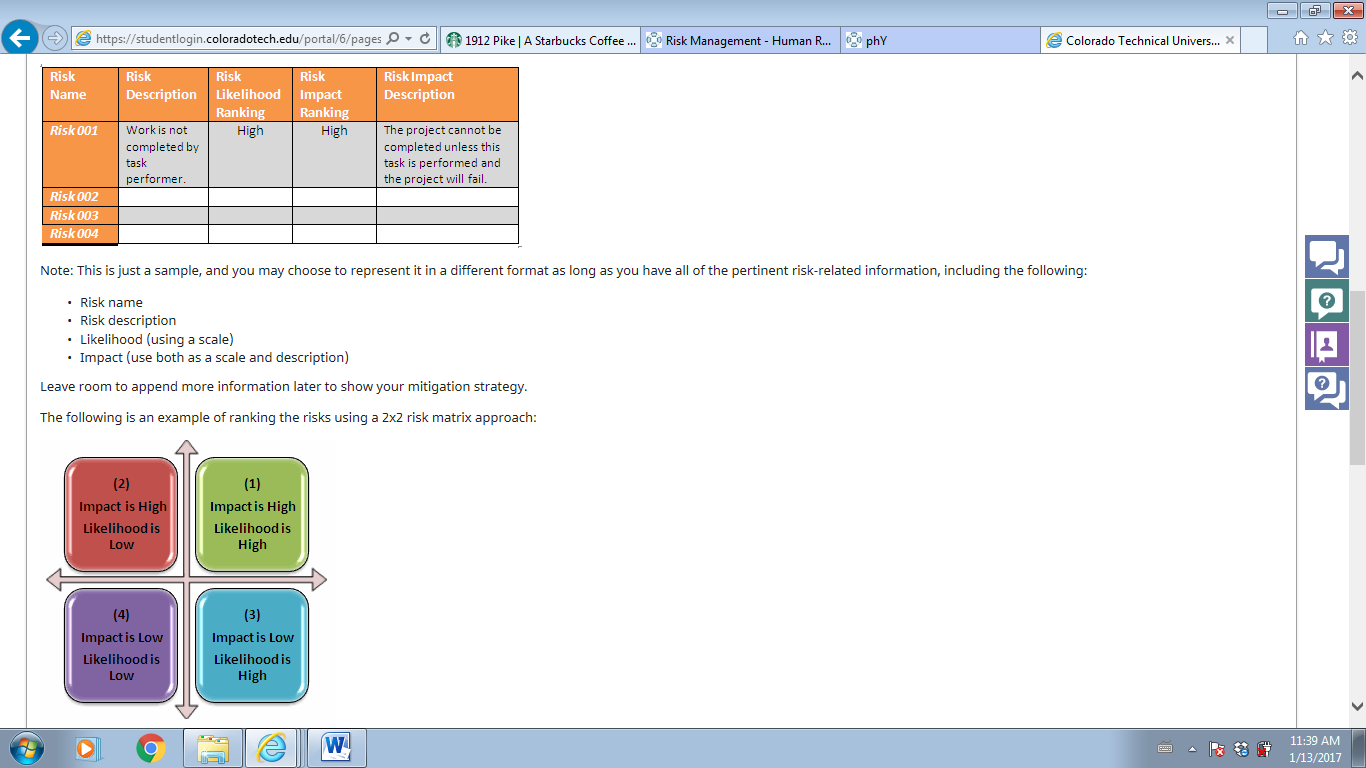Open Favorites using the star icon
This screenshot has width=1366, height=768.
[x=1325, y=38]
